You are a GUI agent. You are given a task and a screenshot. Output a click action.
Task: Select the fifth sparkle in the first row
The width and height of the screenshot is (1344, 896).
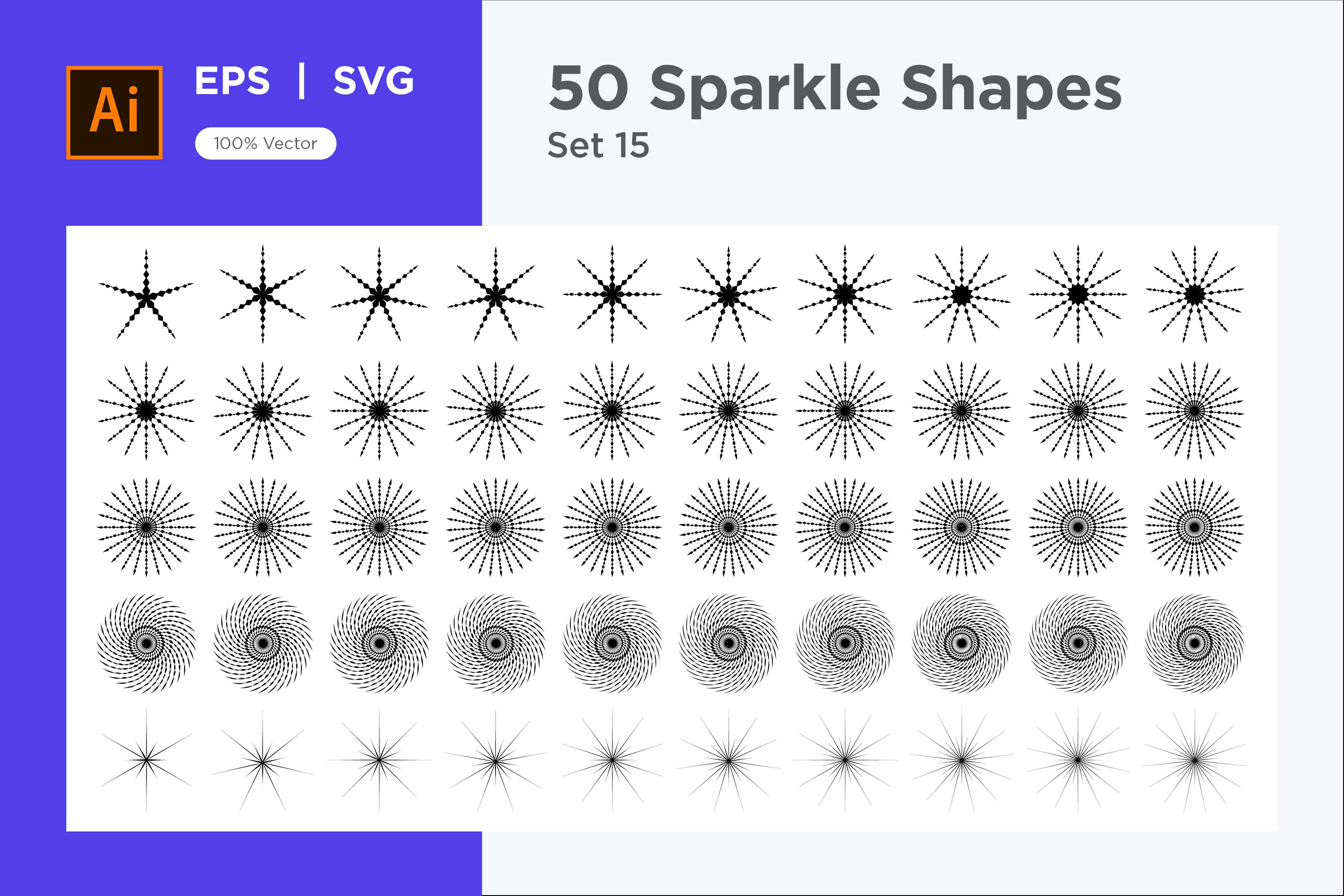(612, 295)
